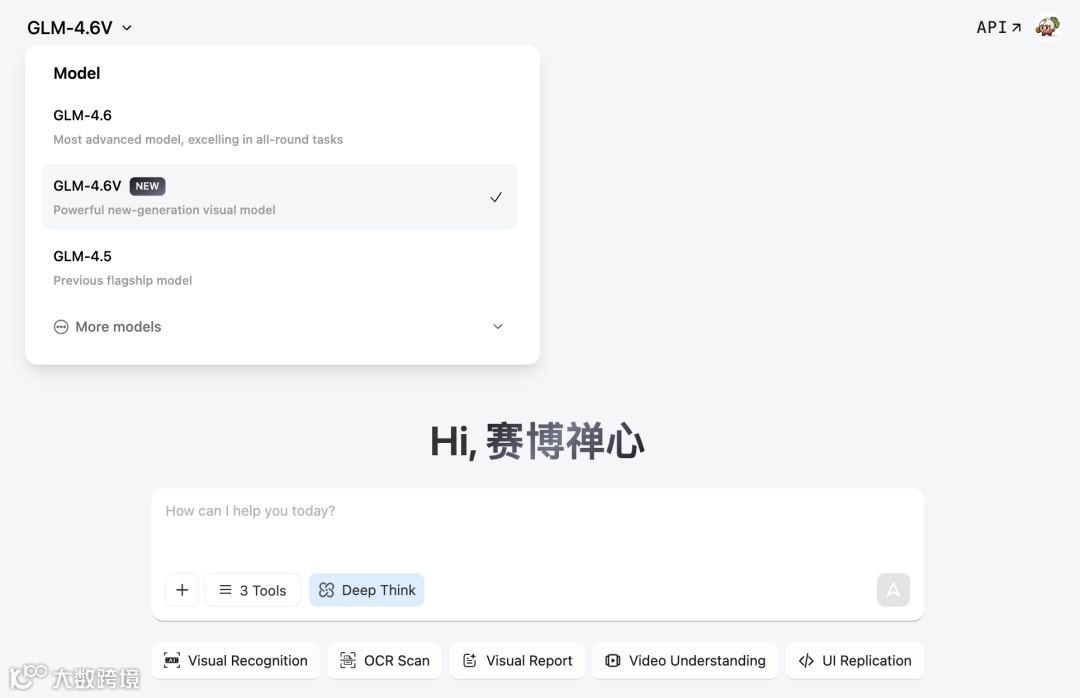Click the checkmark on the GLM-4.6V row
The height and width of the screenshot is (698, 1080).
tap(496, 197)
